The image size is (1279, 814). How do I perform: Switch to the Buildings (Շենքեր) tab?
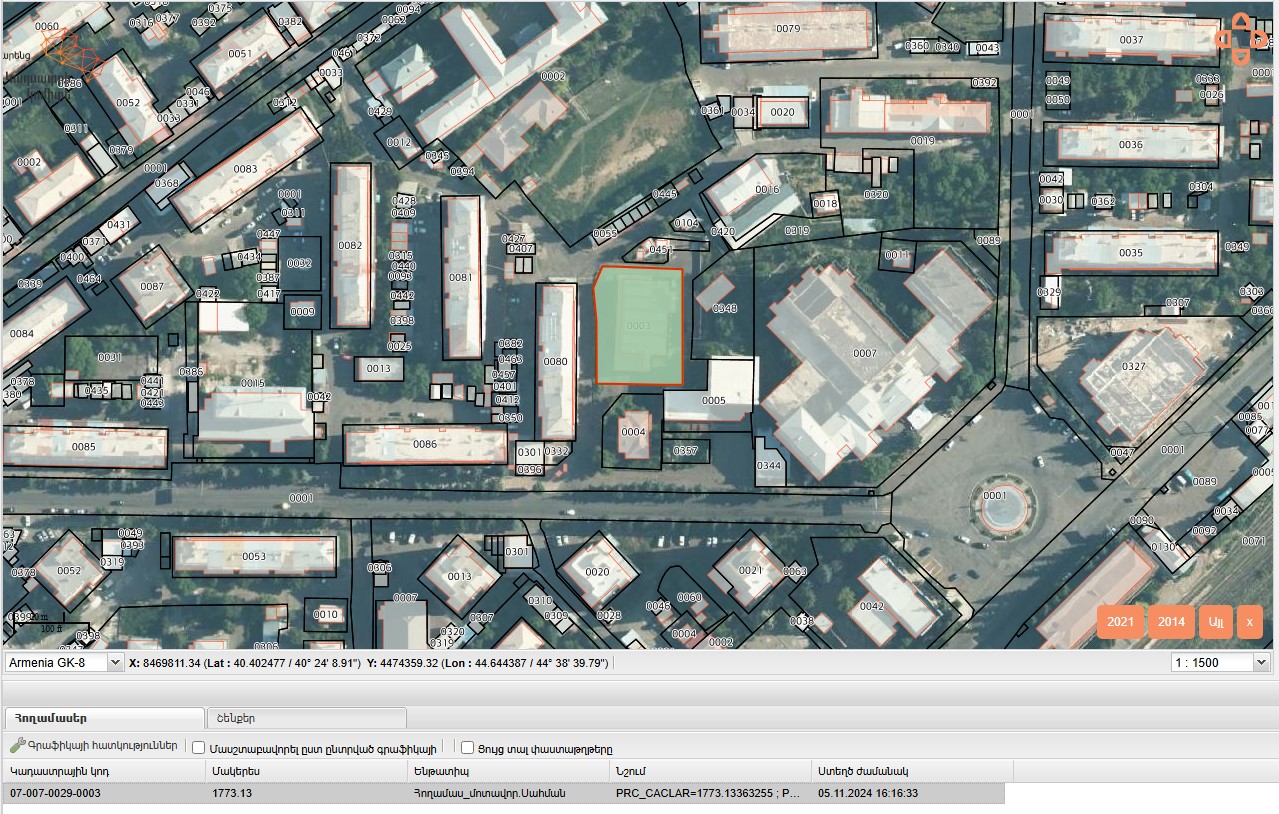click(x=305, y=717)
